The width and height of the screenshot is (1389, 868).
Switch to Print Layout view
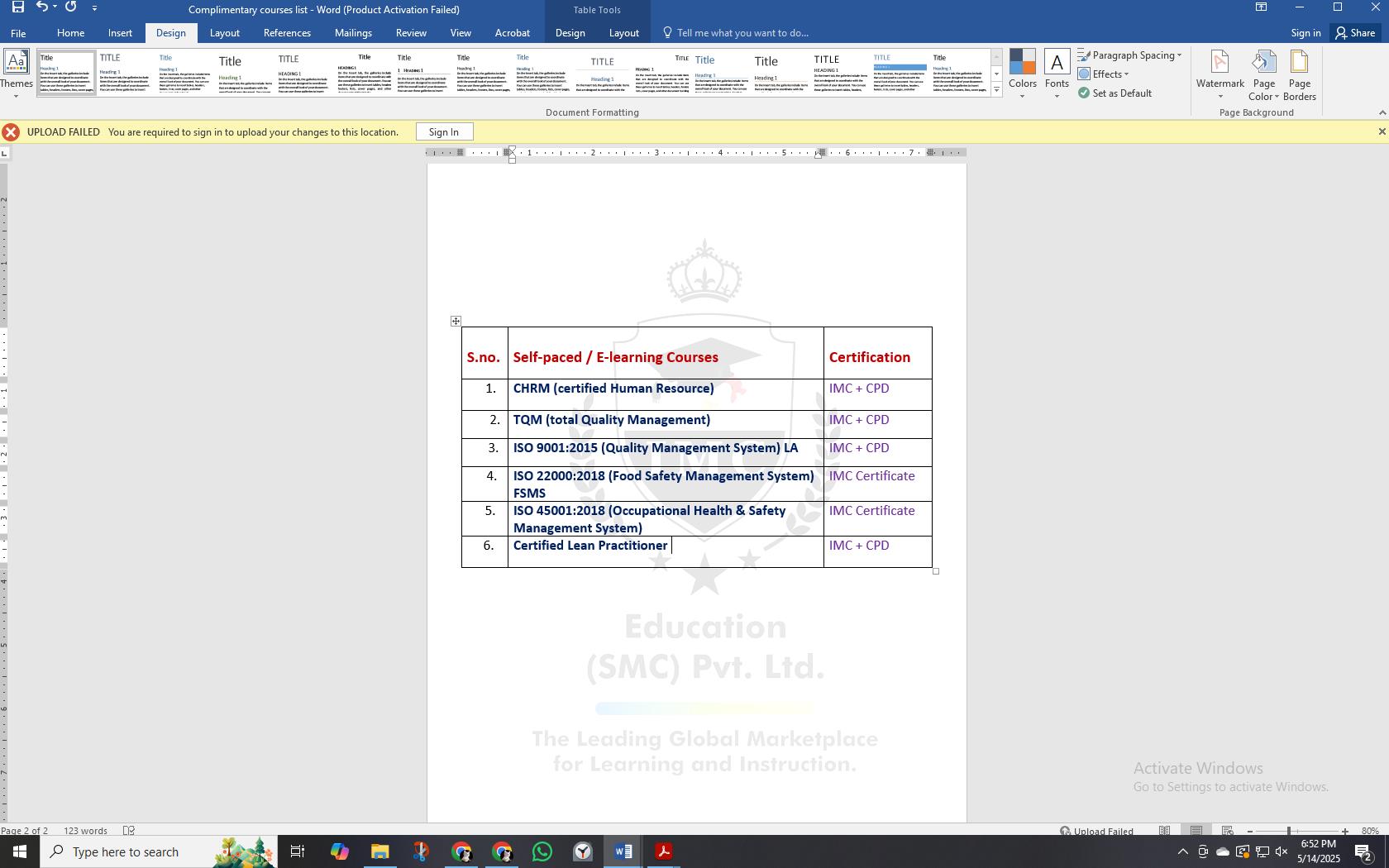click(1196, 830)
